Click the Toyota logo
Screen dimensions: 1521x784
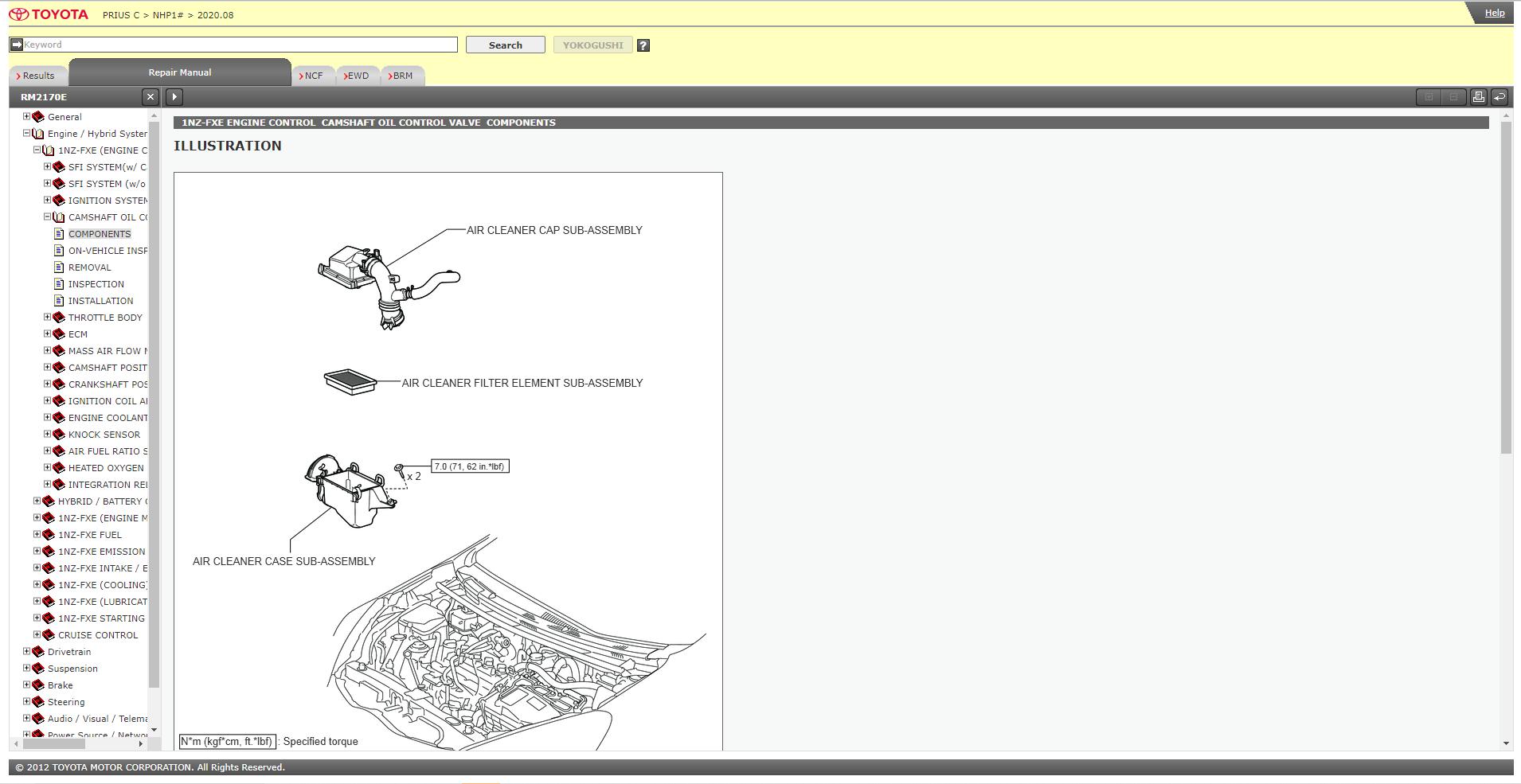click(x=49, y=14)
